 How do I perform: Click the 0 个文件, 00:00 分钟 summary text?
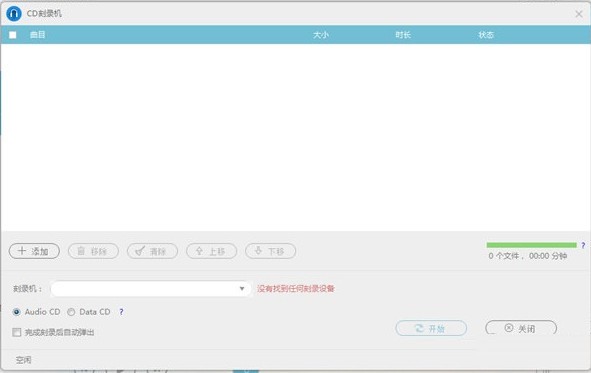pos(528,256)
